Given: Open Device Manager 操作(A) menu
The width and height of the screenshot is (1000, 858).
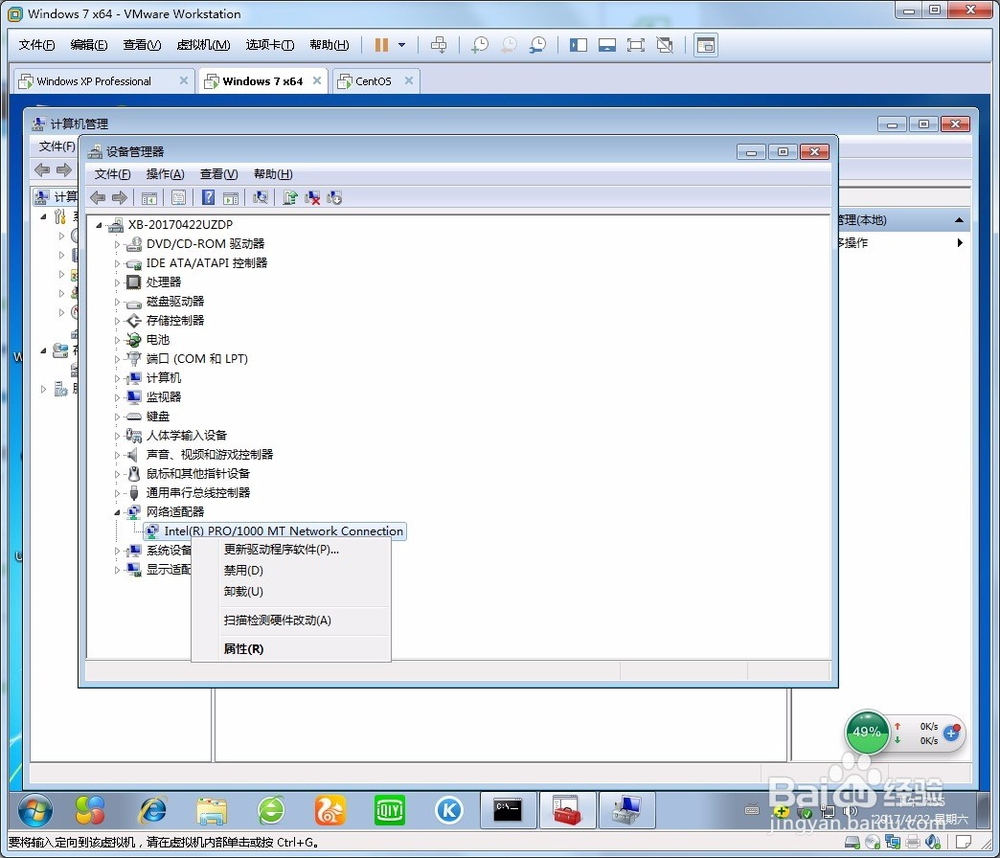Looking at the screenshot, I should pos(165,174).
